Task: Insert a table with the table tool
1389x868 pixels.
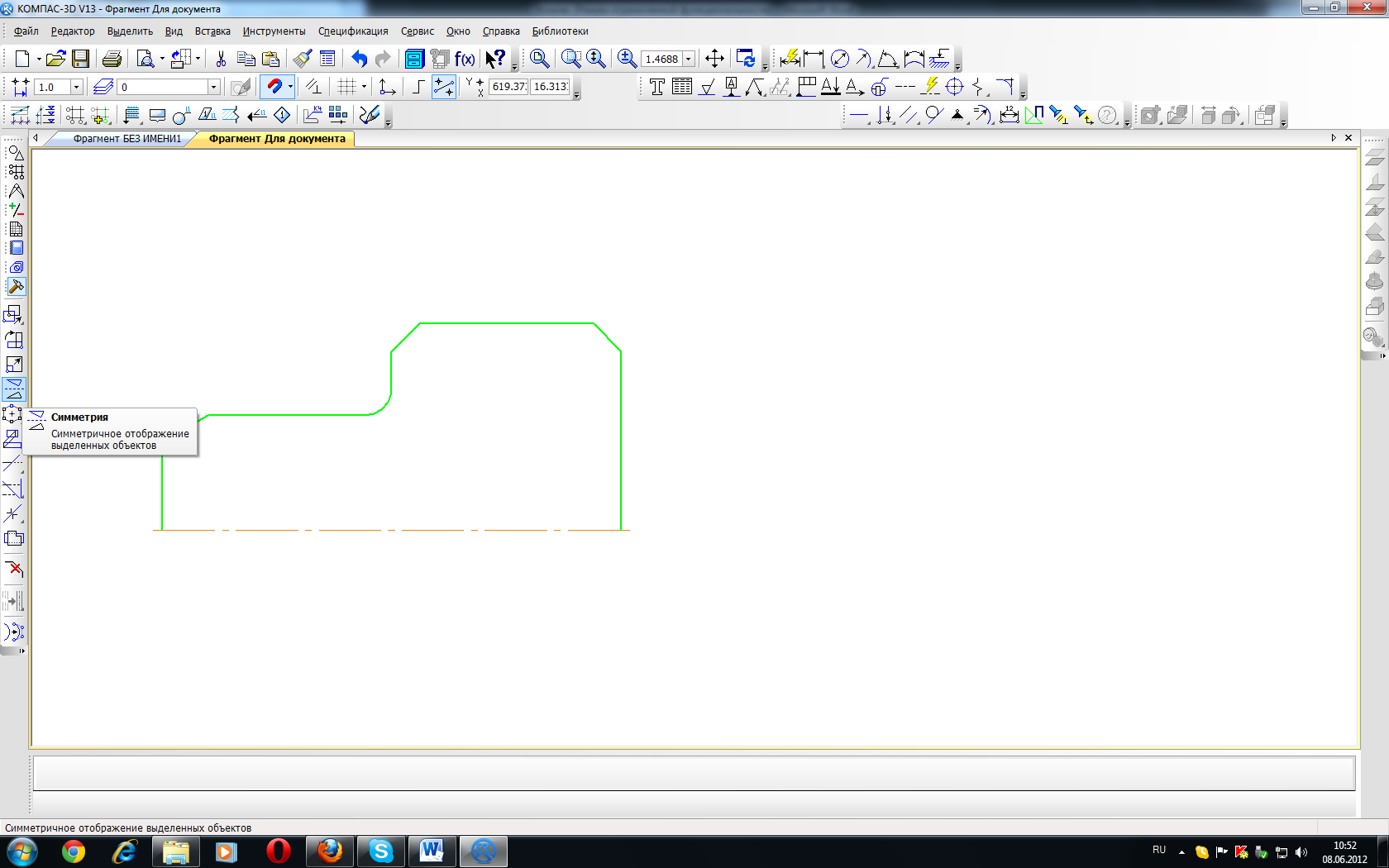Action: [682, 87]
